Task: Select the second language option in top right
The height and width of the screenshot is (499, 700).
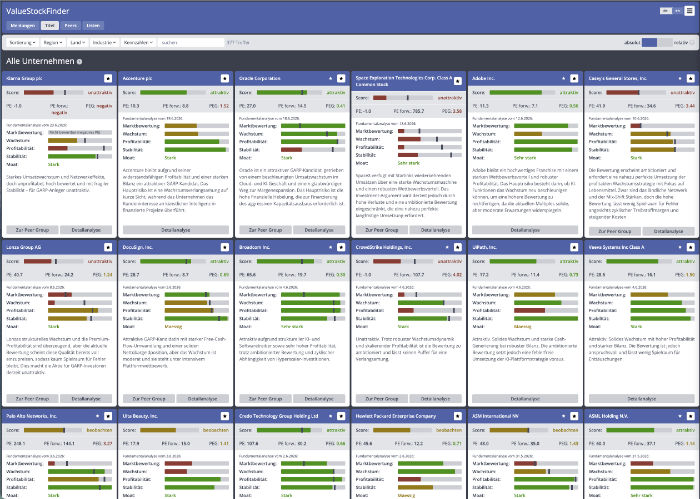Action: (x=678, y=11)
